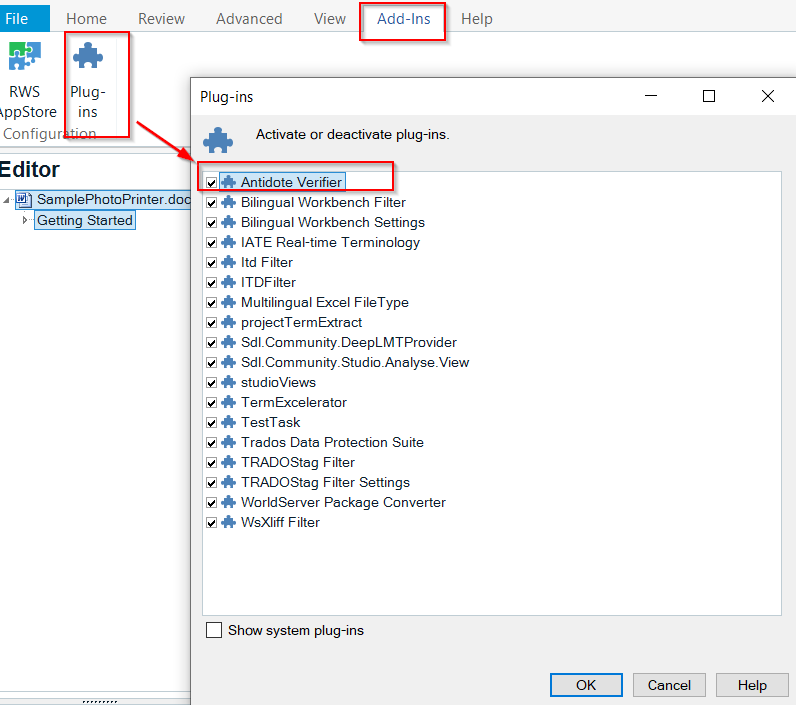The height and width of the screenshot is (705, 796).
Task: Open the Help ribbon tab
Action: coord(477,19)
